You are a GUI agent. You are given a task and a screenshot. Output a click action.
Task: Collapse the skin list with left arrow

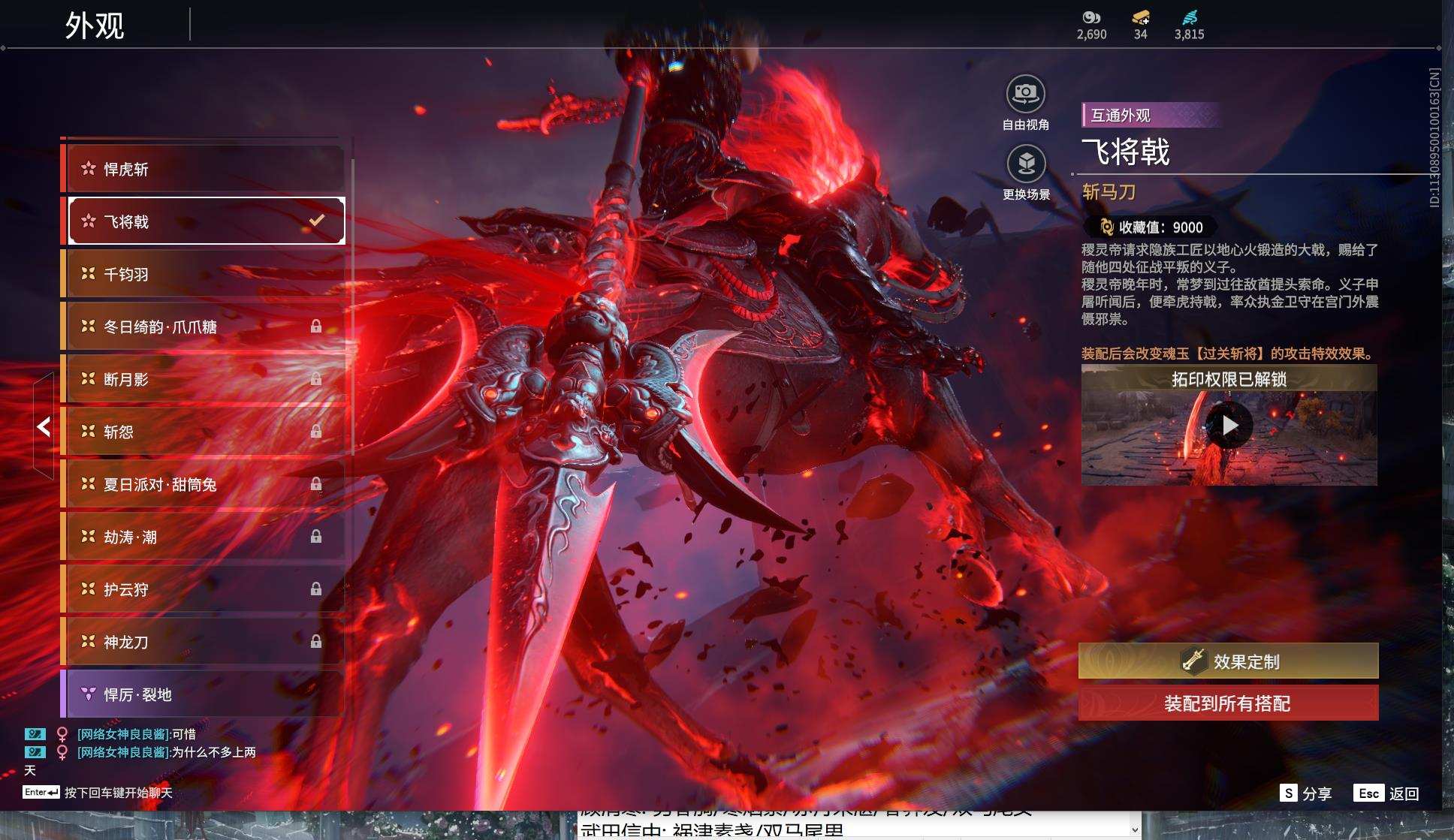pyautogui.click(x=44, y=426)
